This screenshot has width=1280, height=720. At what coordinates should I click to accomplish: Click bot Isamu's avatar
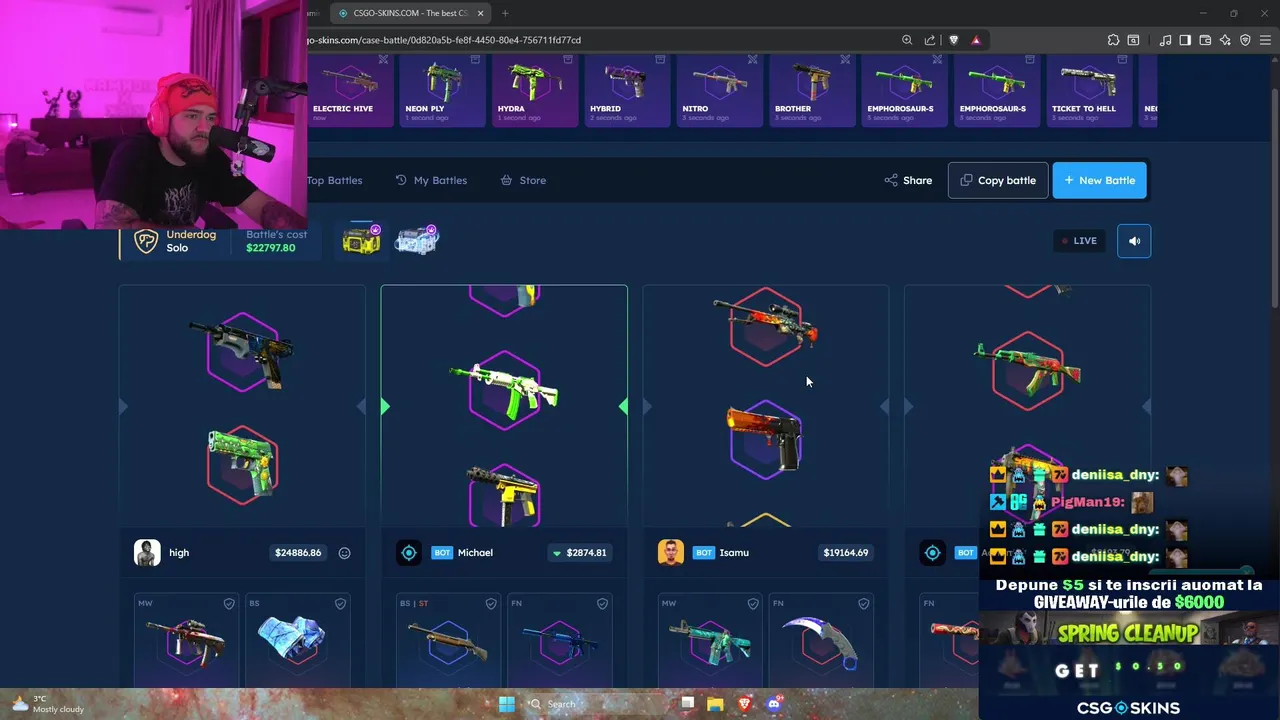pos(671,552)
